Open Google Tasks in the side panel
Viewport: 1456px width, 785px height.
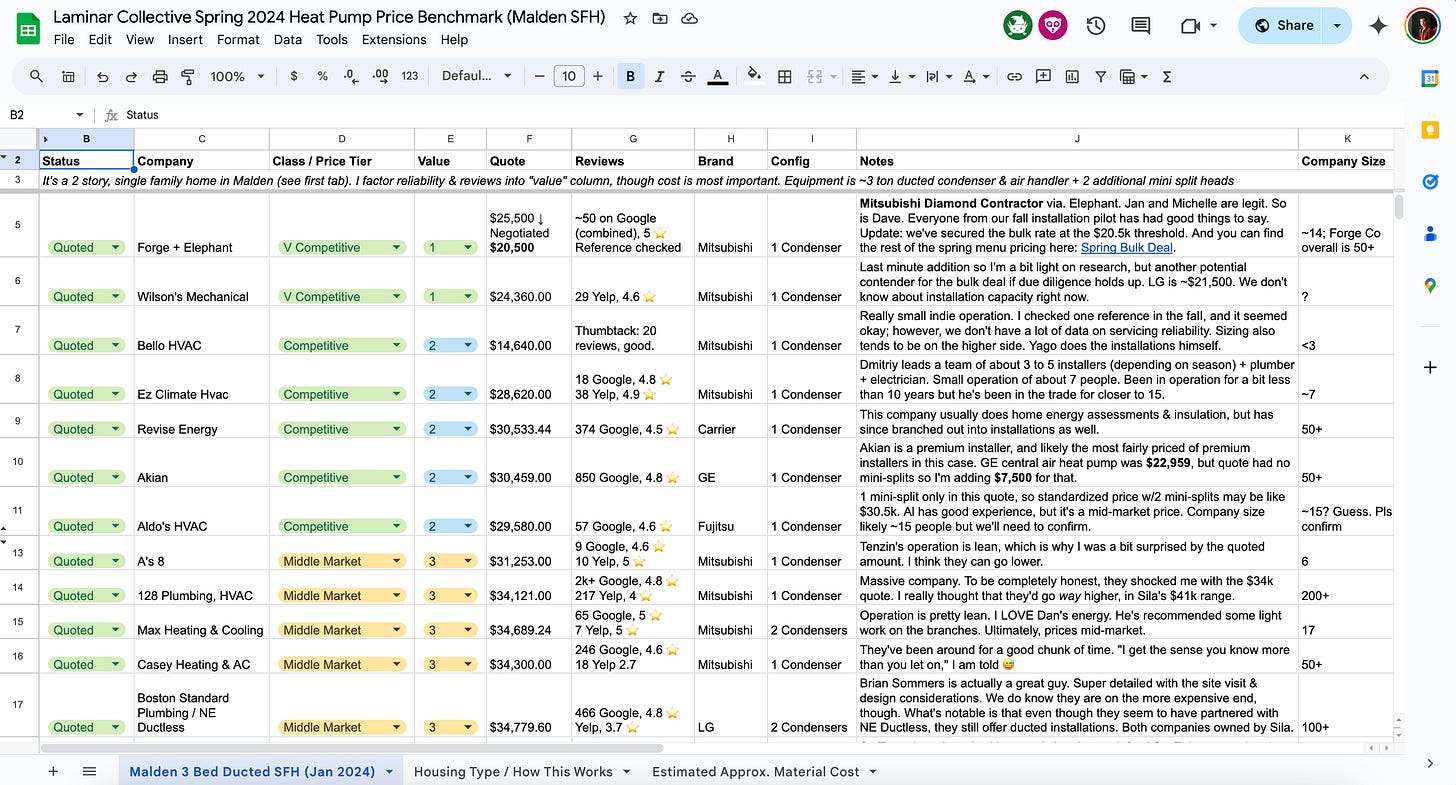pyautogui.click(x=1431, y=182)
